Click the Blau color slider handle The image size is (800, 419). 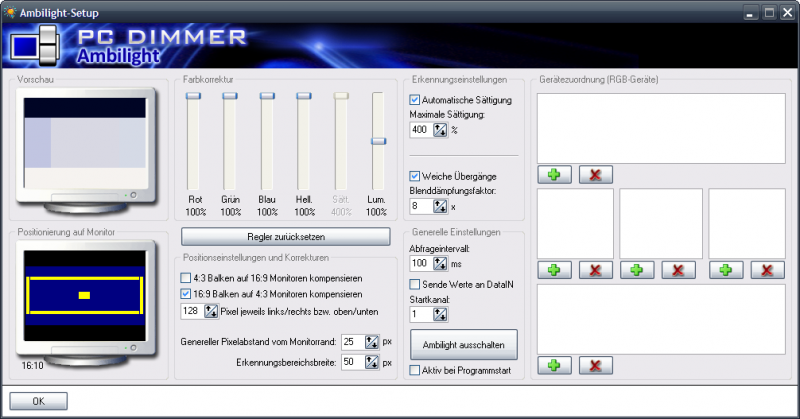267,95
